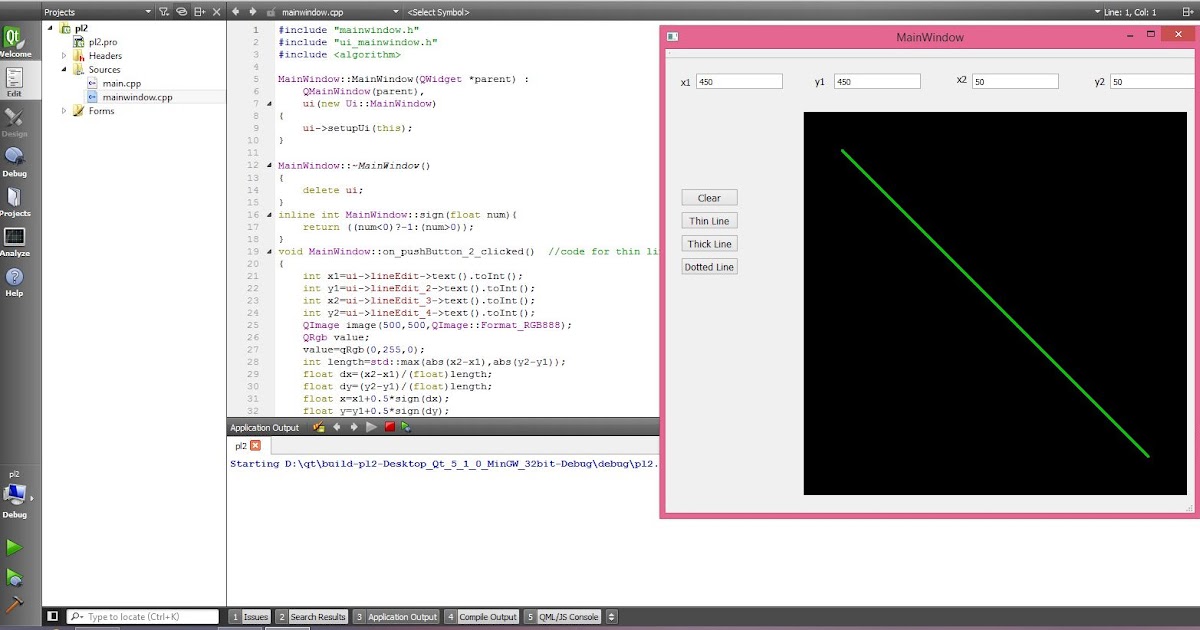Collapse the Sources tree node

pos(64,69)
